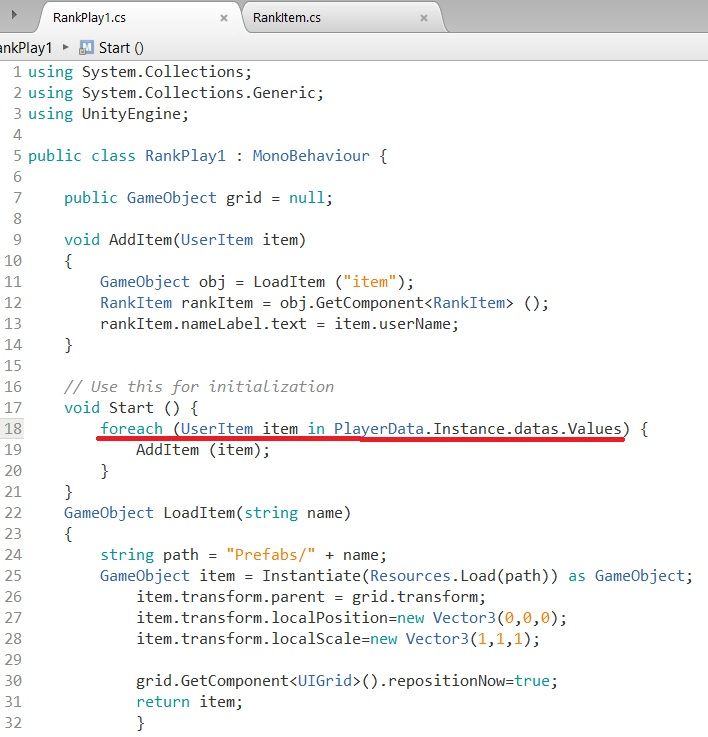Click 'Instantiate' on line 25
Viewport: 708px width, 737px height.
311,576
